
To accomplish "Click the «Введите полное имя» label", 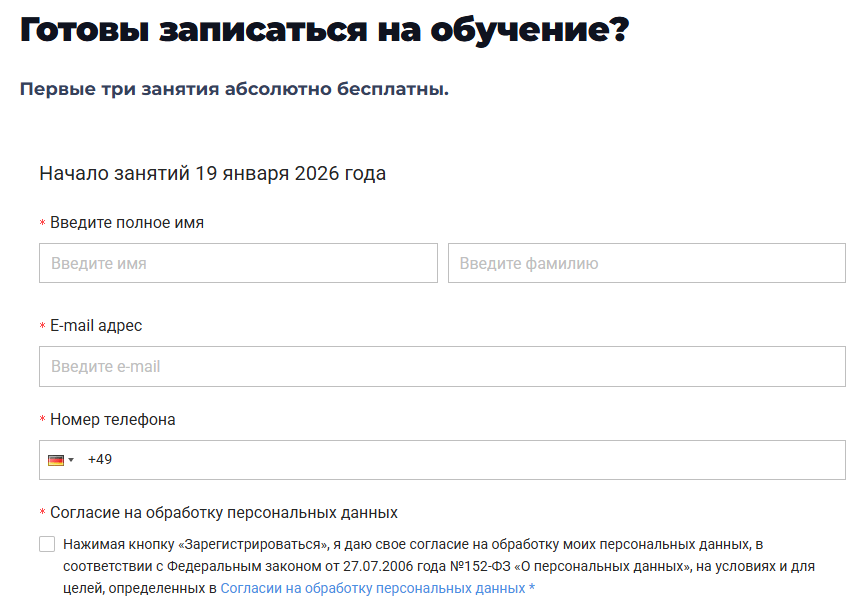I will 127,223.
